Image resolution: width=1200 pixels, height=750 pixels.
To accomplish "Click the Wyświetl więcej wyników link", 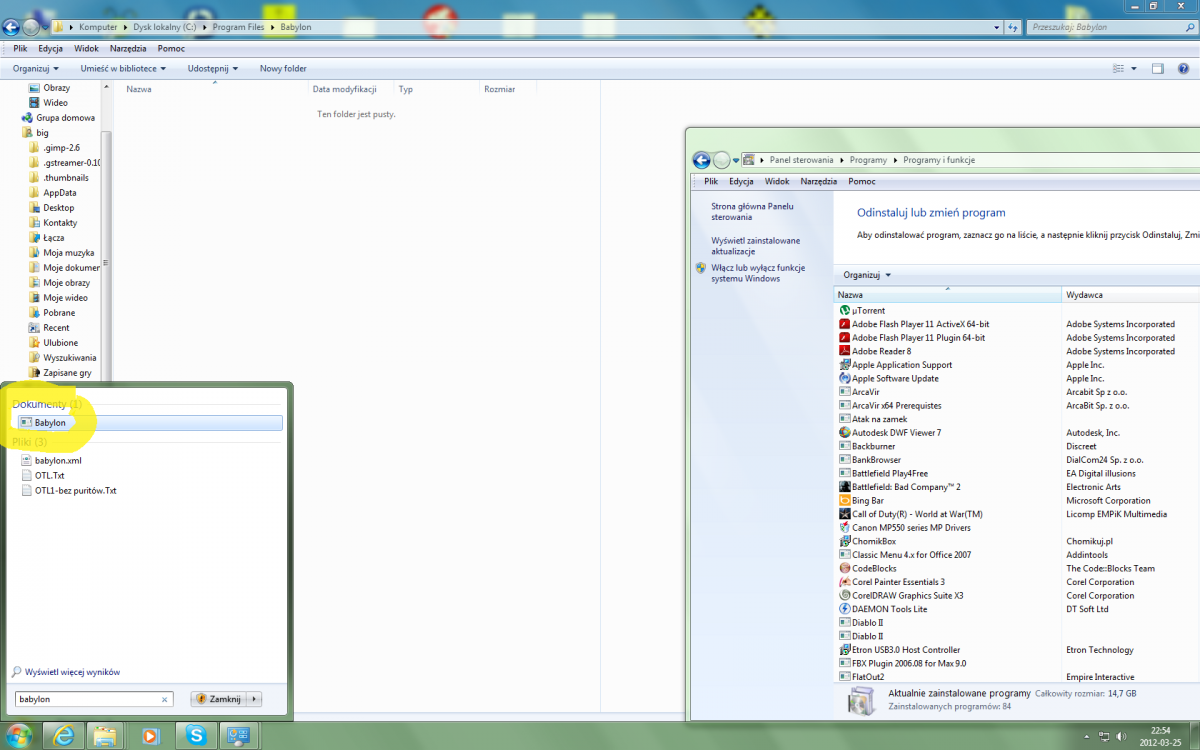I will tap(72, 672).
